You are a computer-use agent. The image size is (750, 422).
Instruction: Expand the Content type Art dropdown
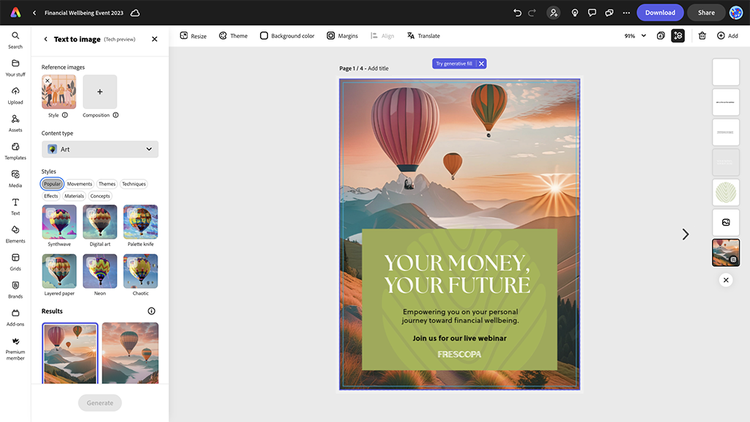(x=100, y=149)
